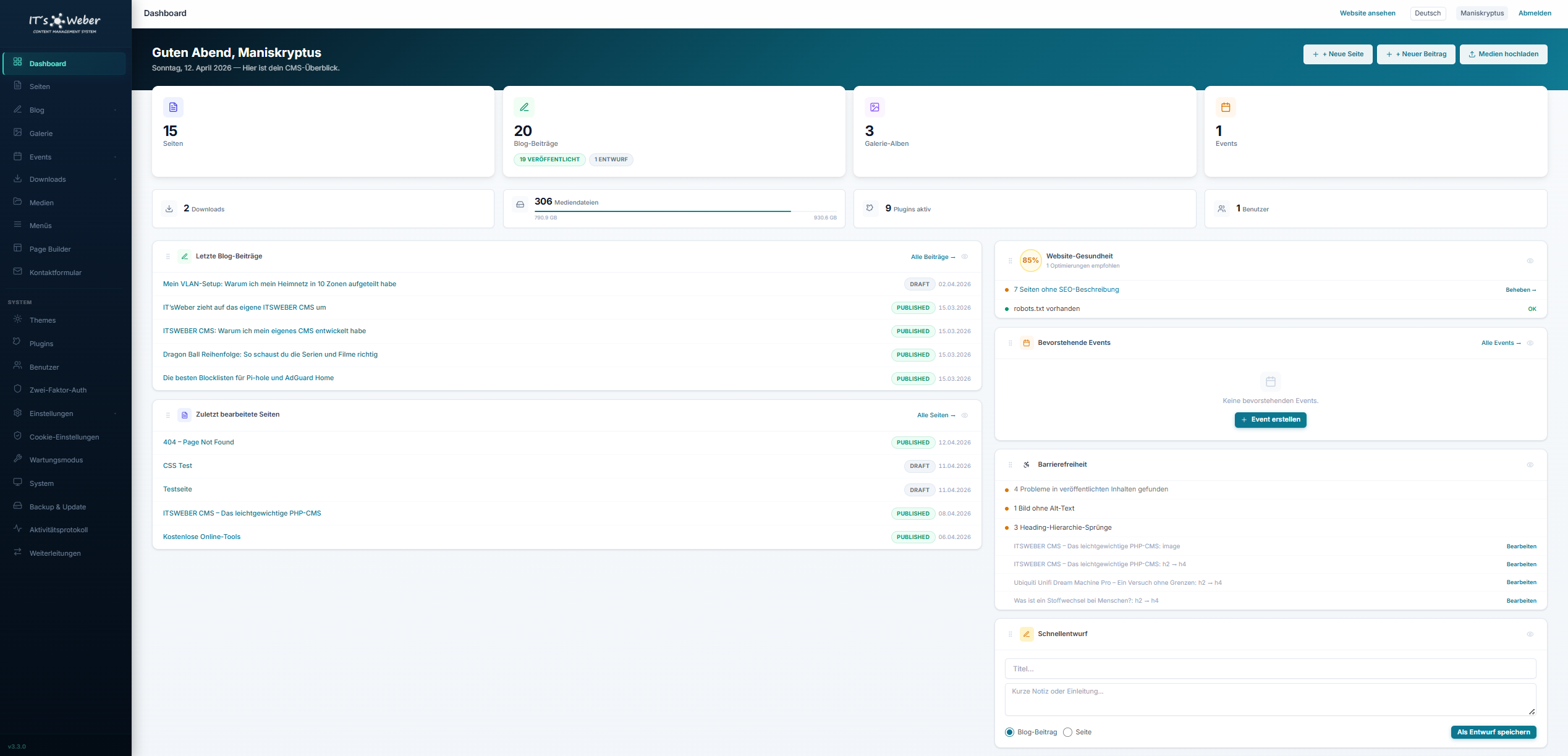
Task: Click the Titel input in Schnellentwurf
Action: (1269, 668)
